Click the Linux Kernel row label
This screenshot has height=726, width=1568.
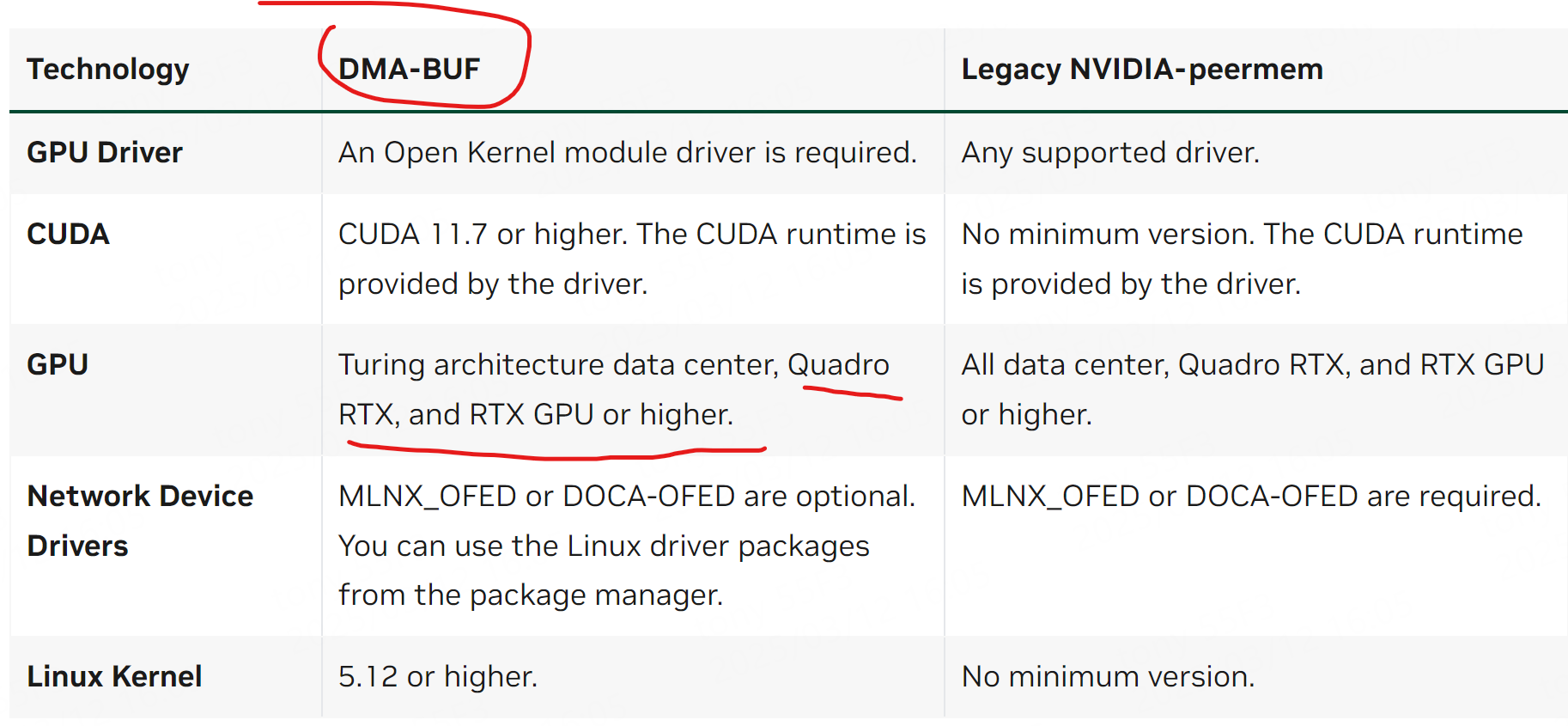pyautogui.click(x=115, y=676)
